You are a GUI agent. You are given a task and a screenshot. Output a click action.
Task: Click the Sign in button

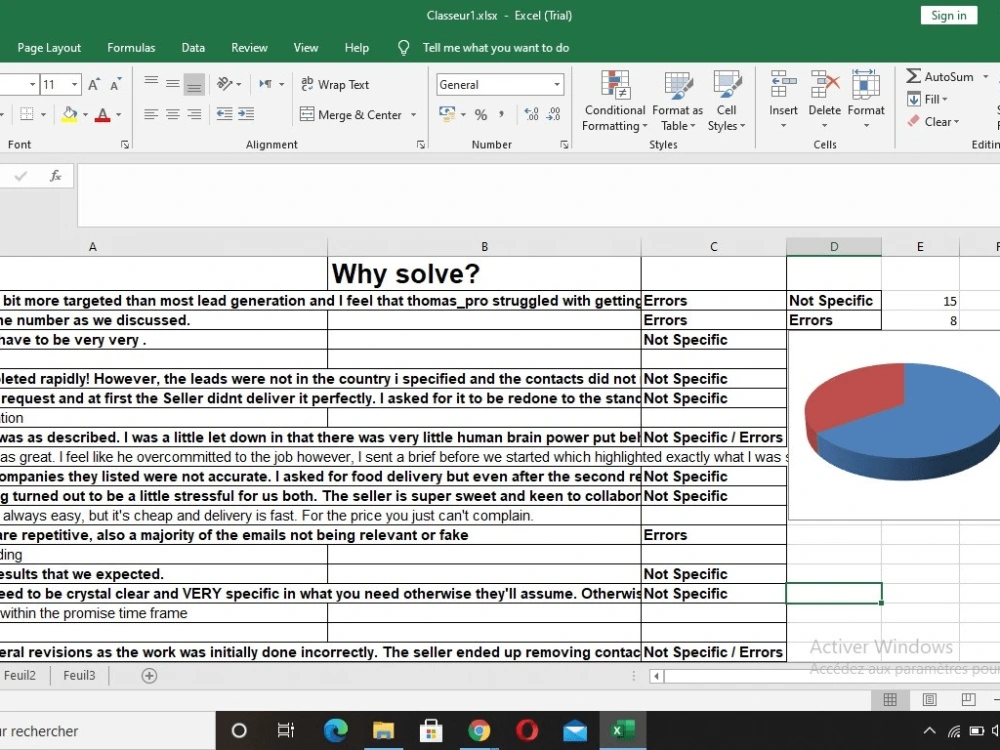pyautogui.click(x=948, y=15)
